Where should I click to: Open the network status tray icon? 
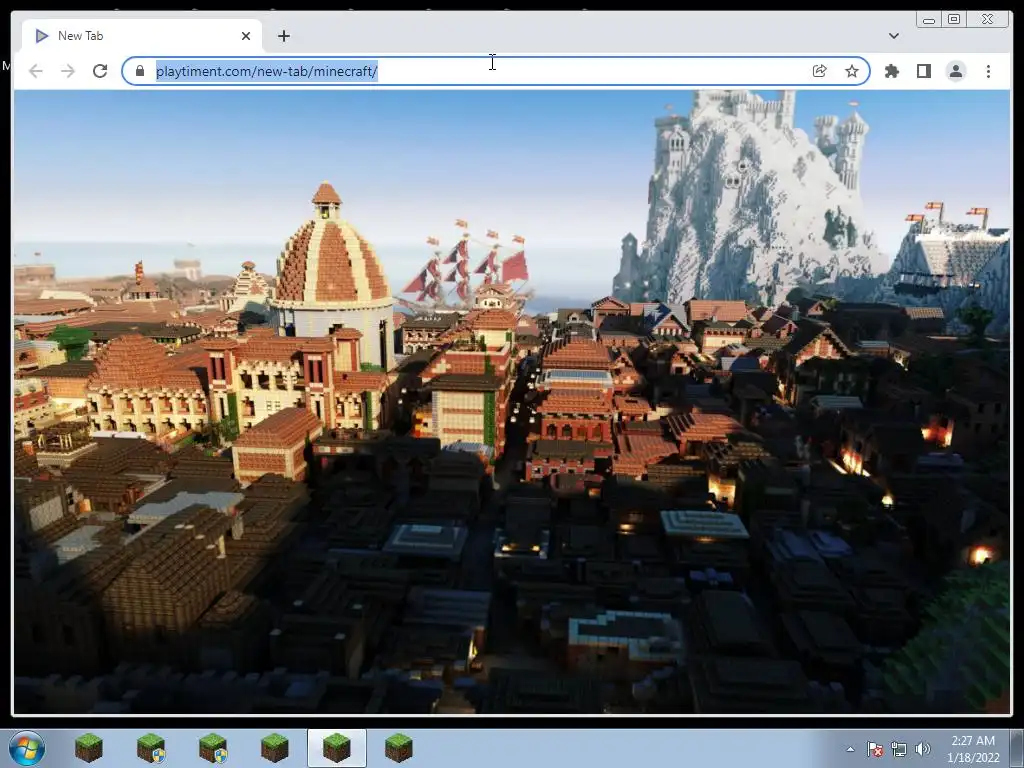click(899, 749)
